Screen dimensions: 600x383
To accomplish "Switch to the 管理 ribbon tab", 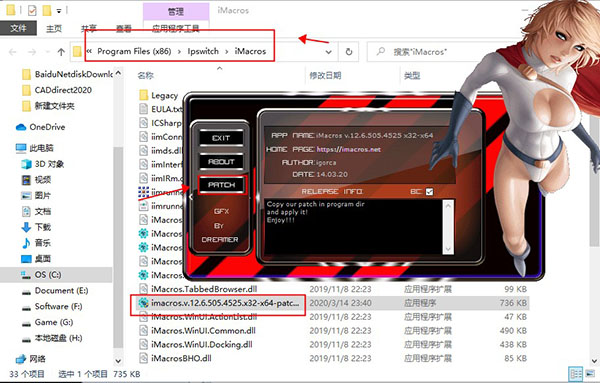I will 176,11.
